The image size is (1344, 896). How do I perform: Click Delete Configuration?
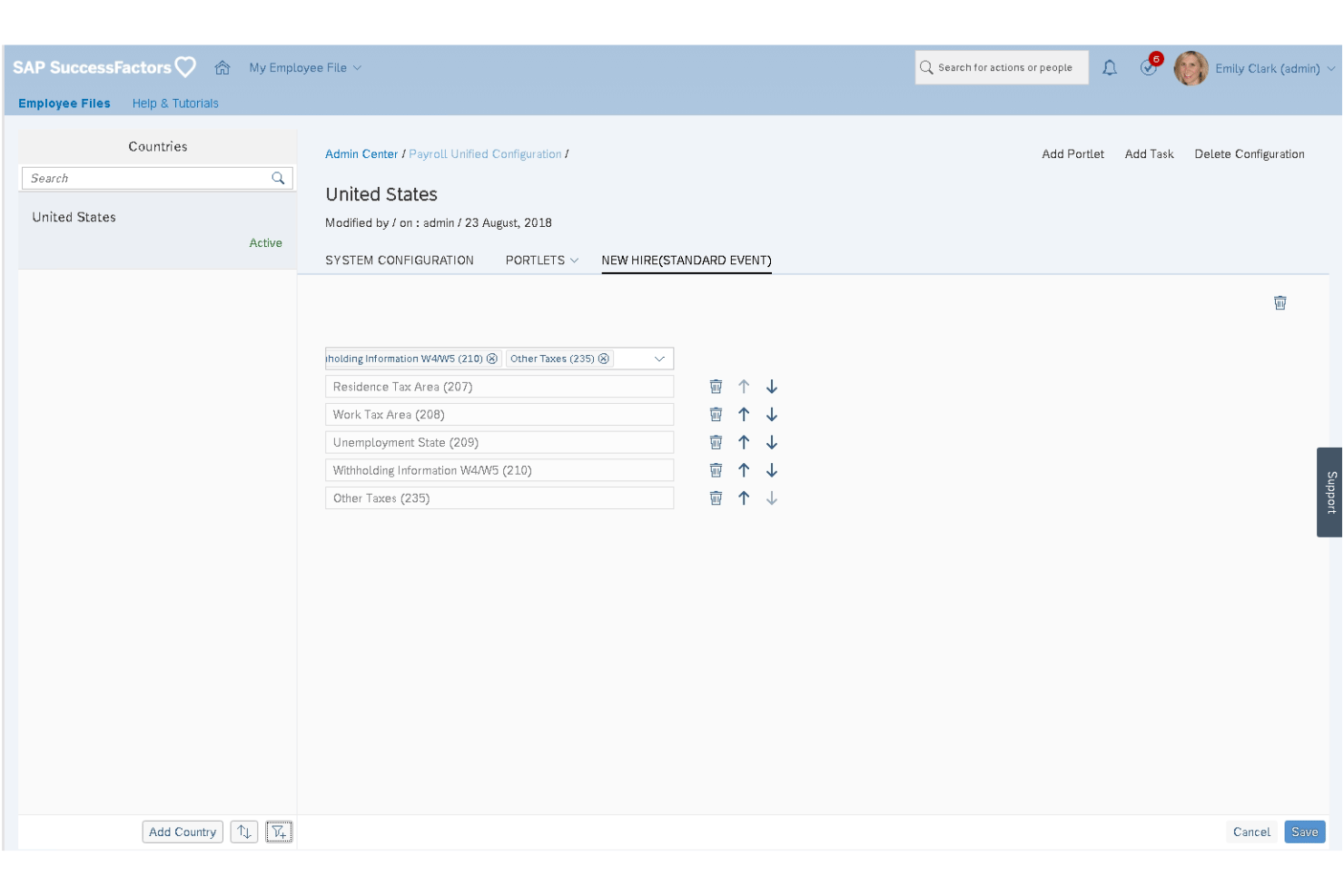1249,154
